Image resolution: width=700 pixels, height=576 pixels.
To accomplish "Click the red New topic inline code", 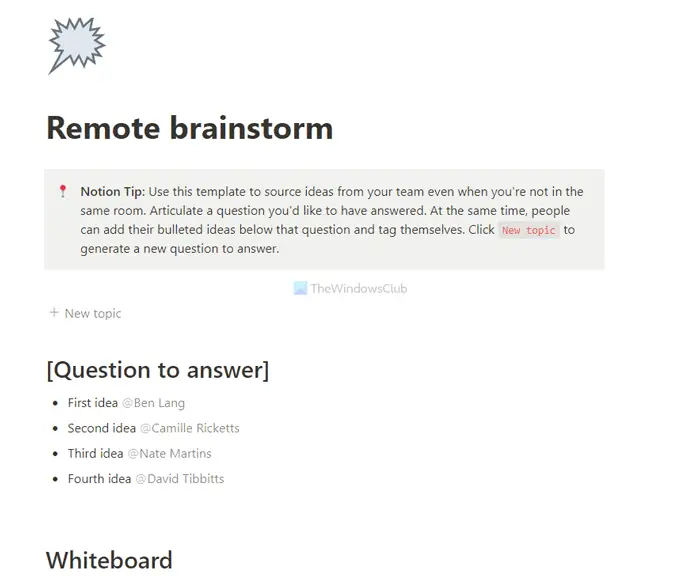I will click(529, 230).
